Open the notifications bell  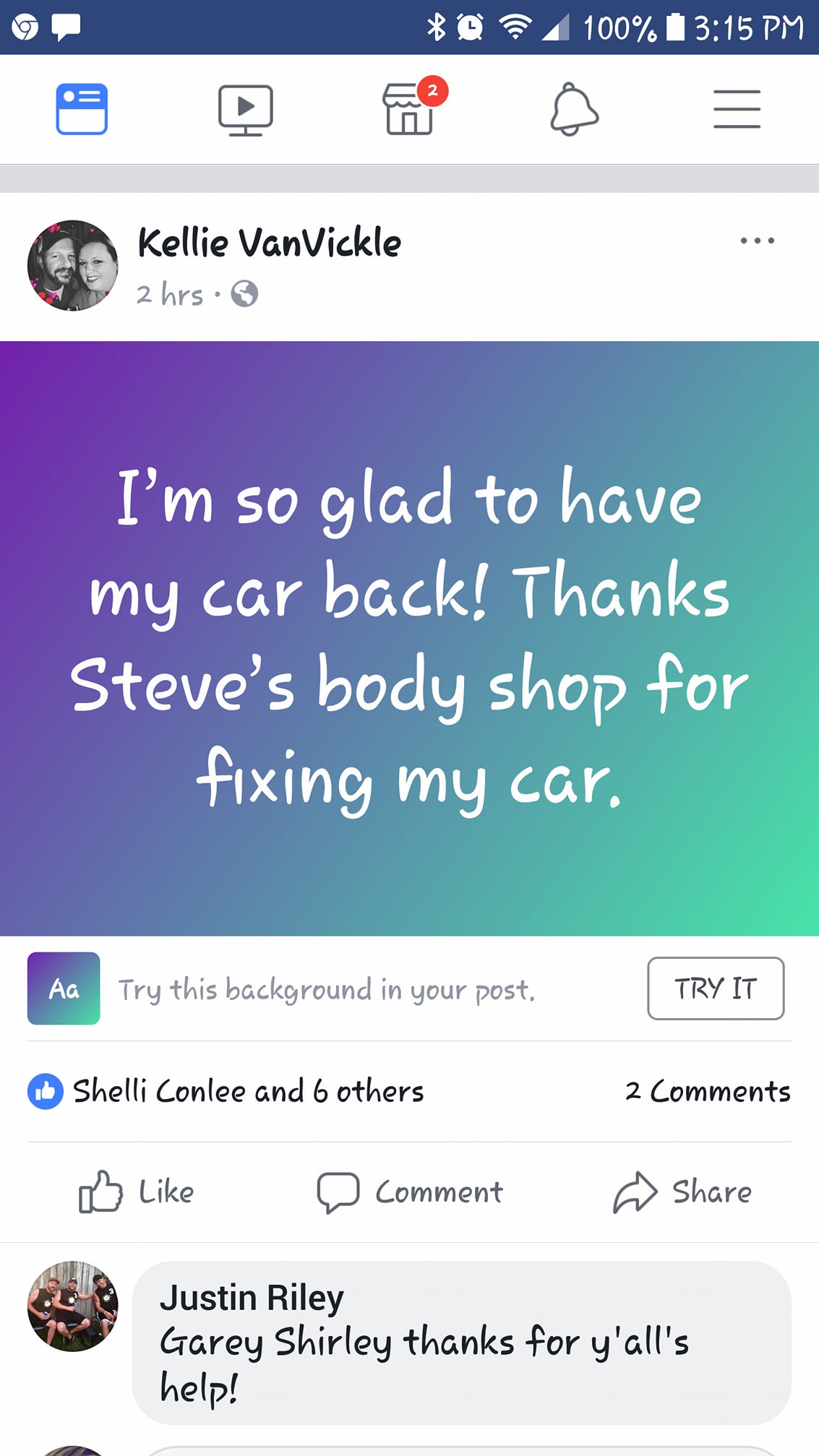coord(574,109)
